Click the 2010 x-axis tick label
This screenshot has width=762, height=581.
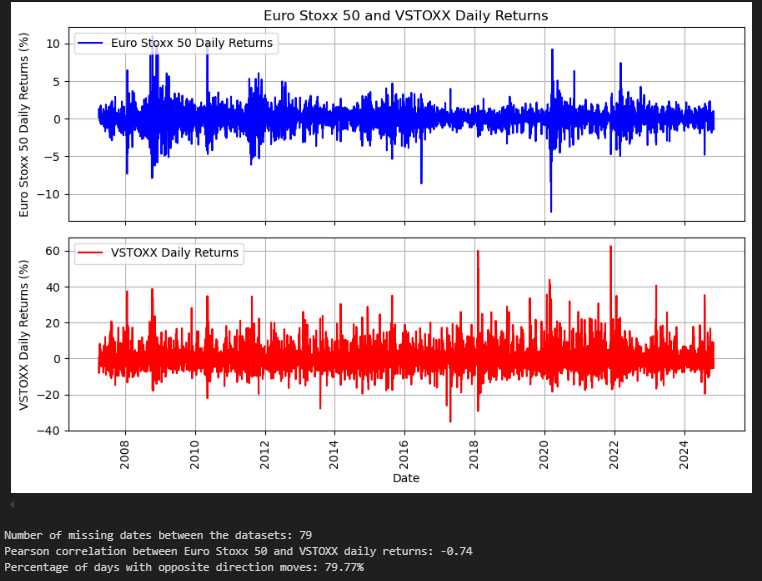(x=195, y=455)
